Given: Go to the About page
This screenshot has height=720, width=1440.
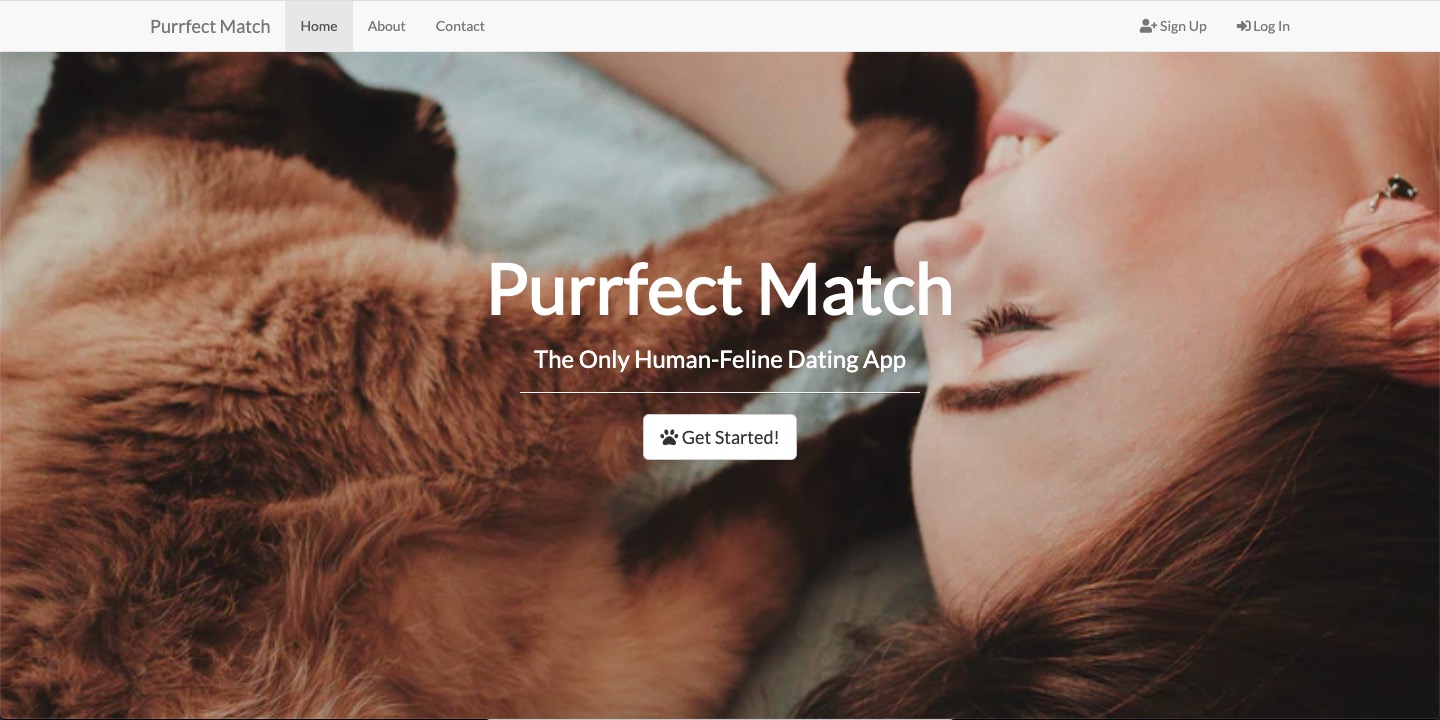Looking at the screenshot, I should click(x=386, y=26).
